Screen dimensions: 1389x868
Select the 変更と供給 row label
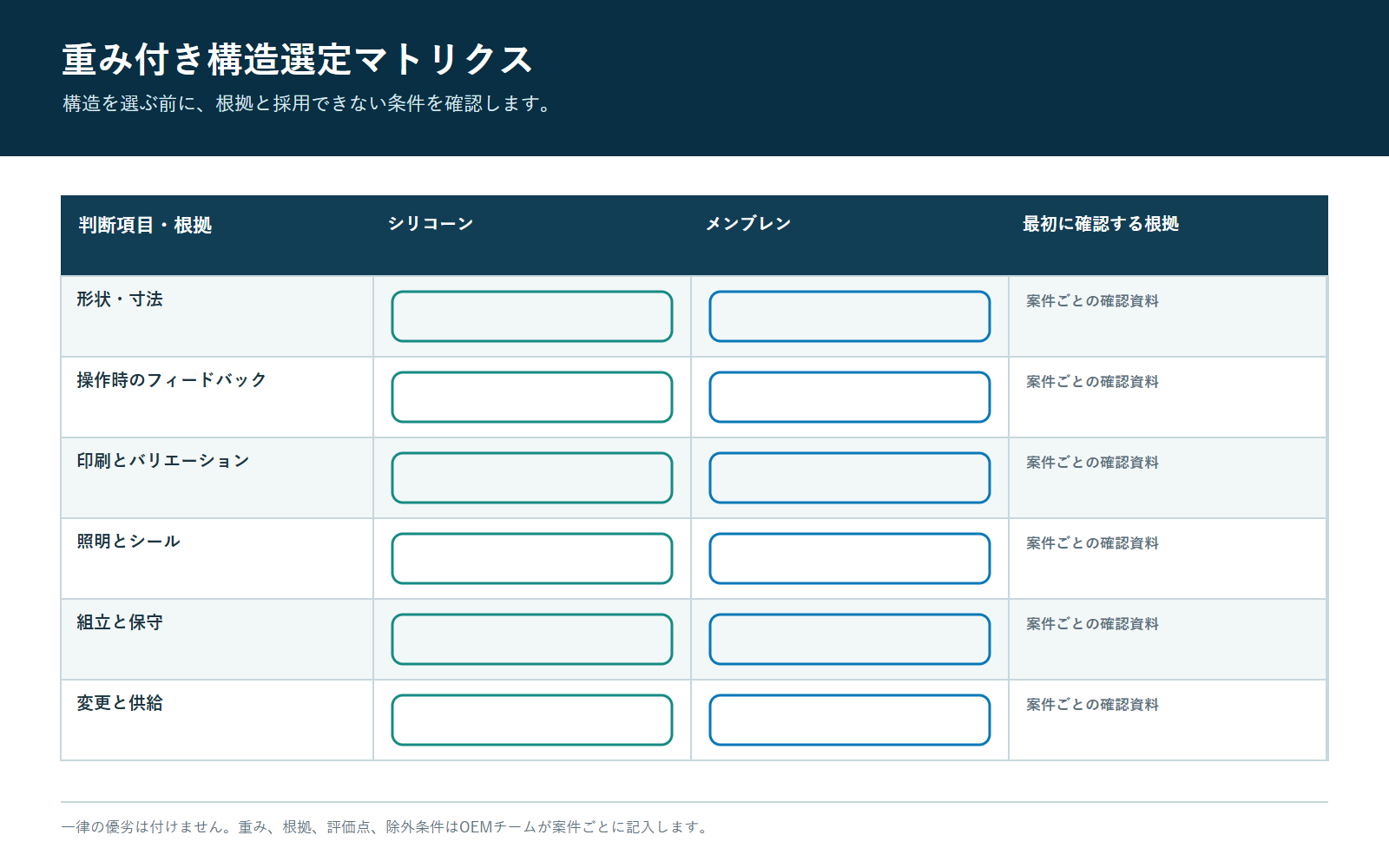click(120, 702)
